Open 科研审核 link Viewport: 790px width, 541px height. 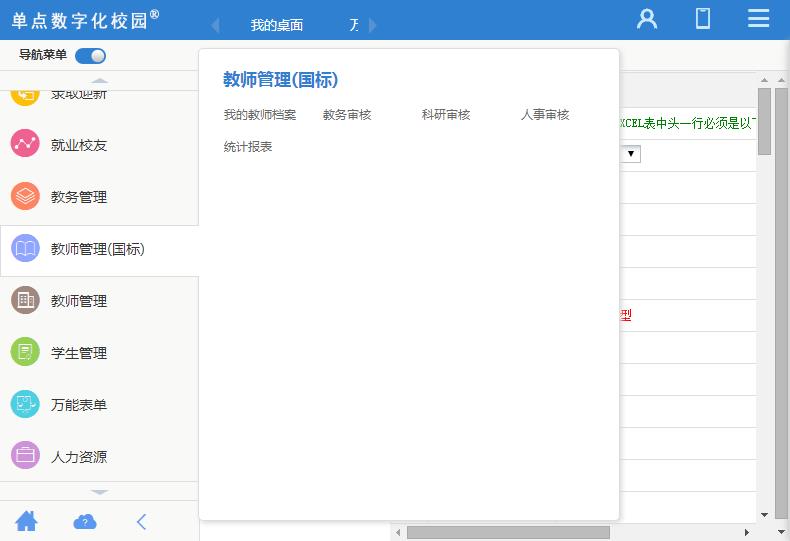446,115
